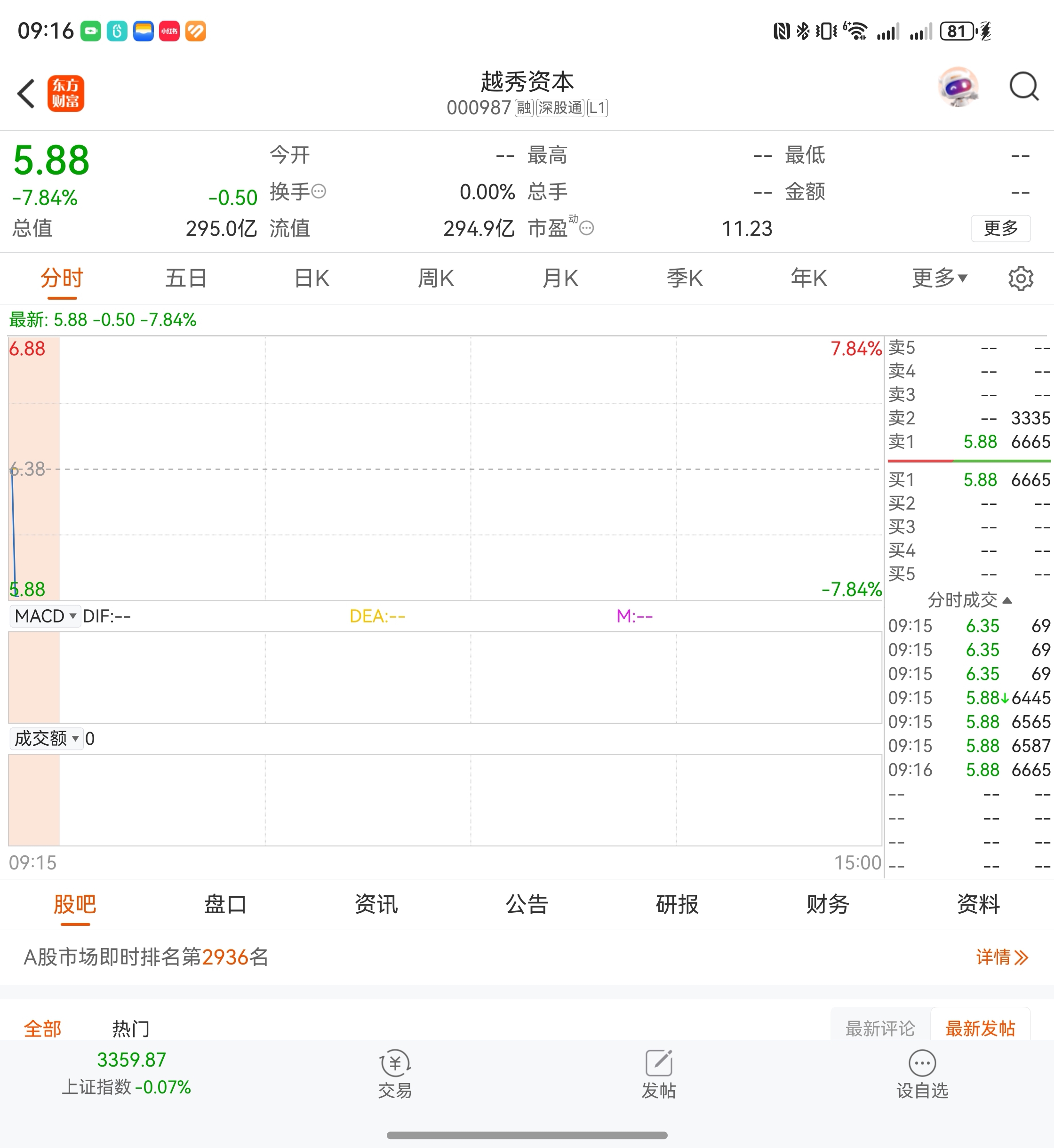Switch to the 季K chart tab
This screenshot has width=1054, height=1148.
click(x=685, y=279)
